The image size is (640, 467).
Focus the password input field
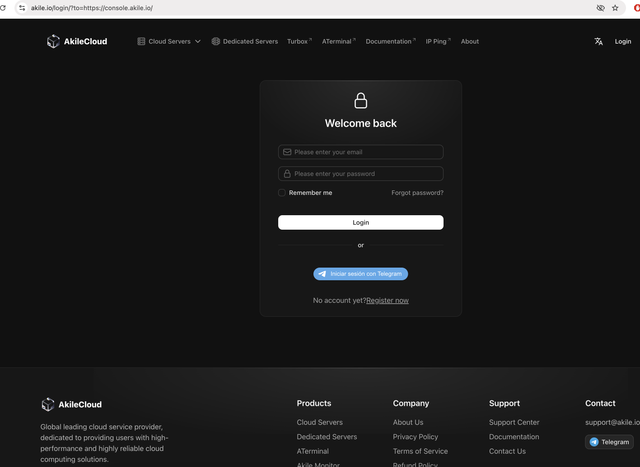pyautogui.click(x=361, y=173)
